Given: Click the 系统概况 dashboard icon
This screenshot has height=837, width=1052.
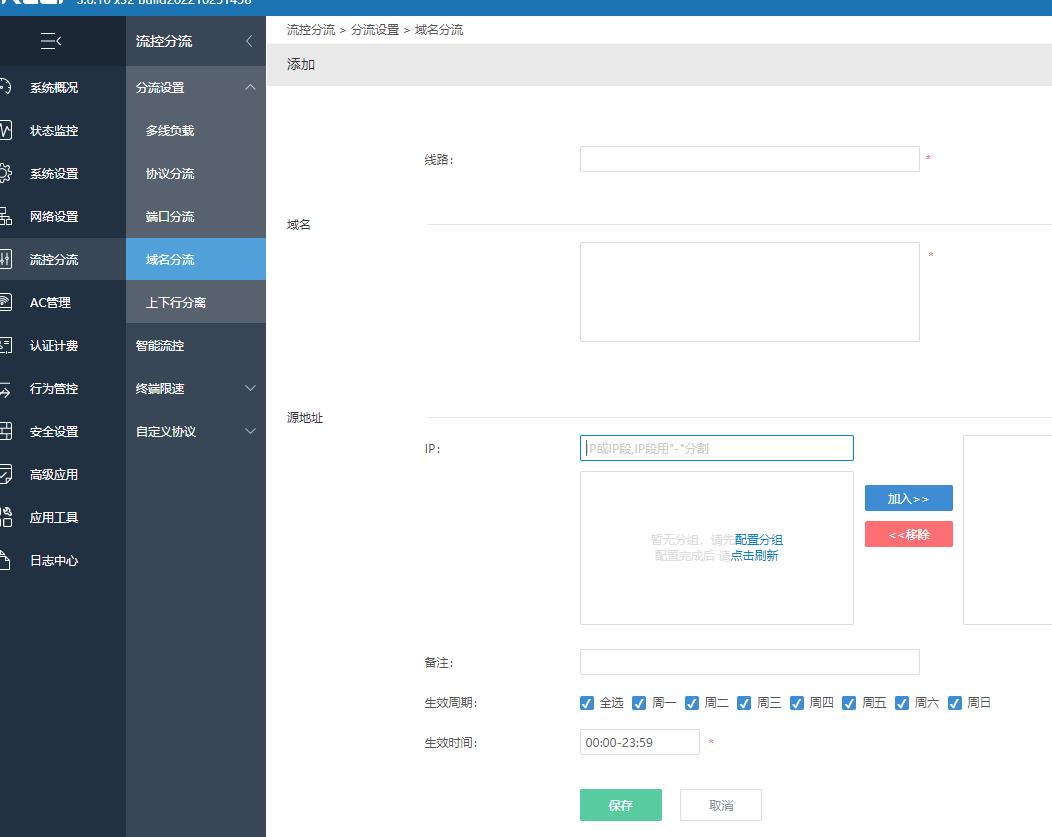Looking at the screenshot, I should click(5, 87).
